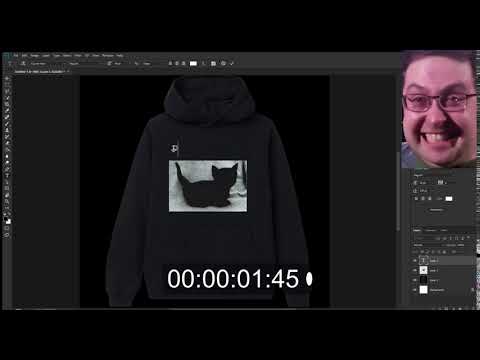This screenshot has width=480, height=360.
Task: Select the open document tab
Action: [x=41, y=72]
